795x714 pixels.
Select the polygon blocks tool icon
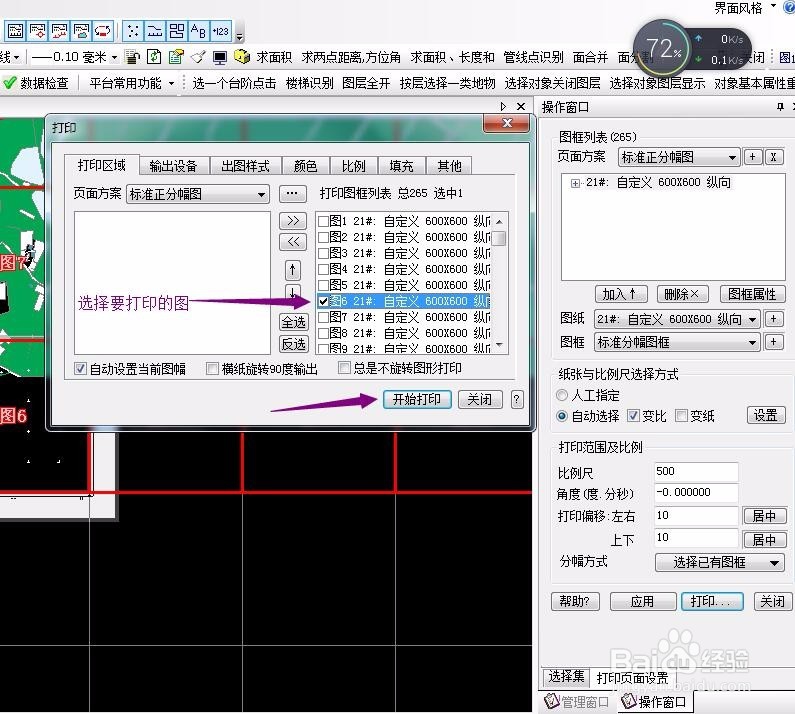[176, 31]
